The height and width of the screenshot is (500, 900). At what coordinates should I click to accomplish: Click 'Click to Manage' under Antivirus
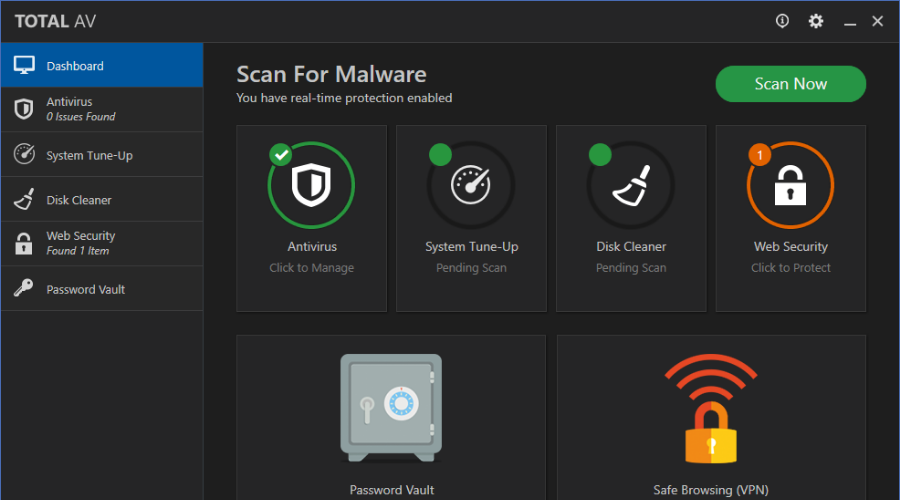(x=312, y=268)
